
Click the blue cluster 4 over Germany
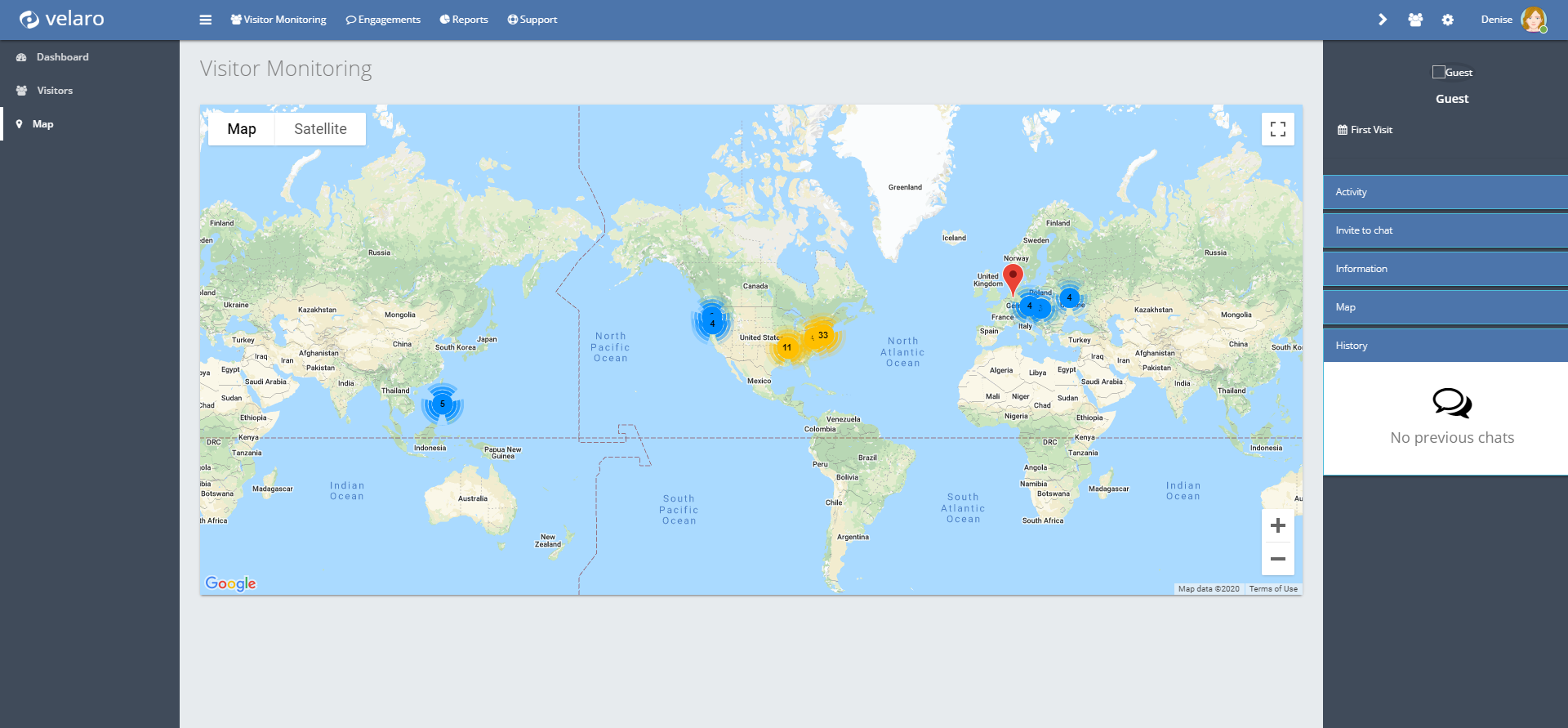(x=1029, y=306)
